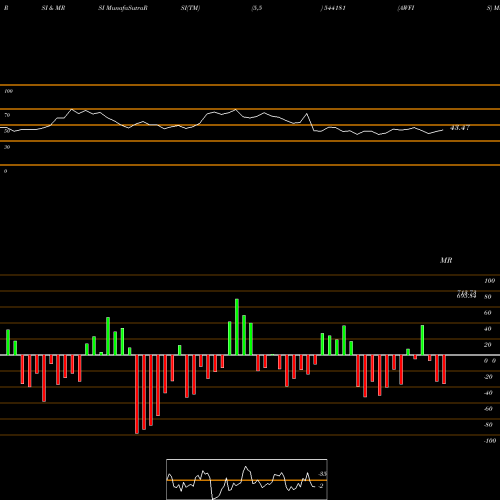The height and width of the screenshot is (500, 500).
Task: Click the MR axis label 40
Action: pyautogui.click(x=487, y=329)
